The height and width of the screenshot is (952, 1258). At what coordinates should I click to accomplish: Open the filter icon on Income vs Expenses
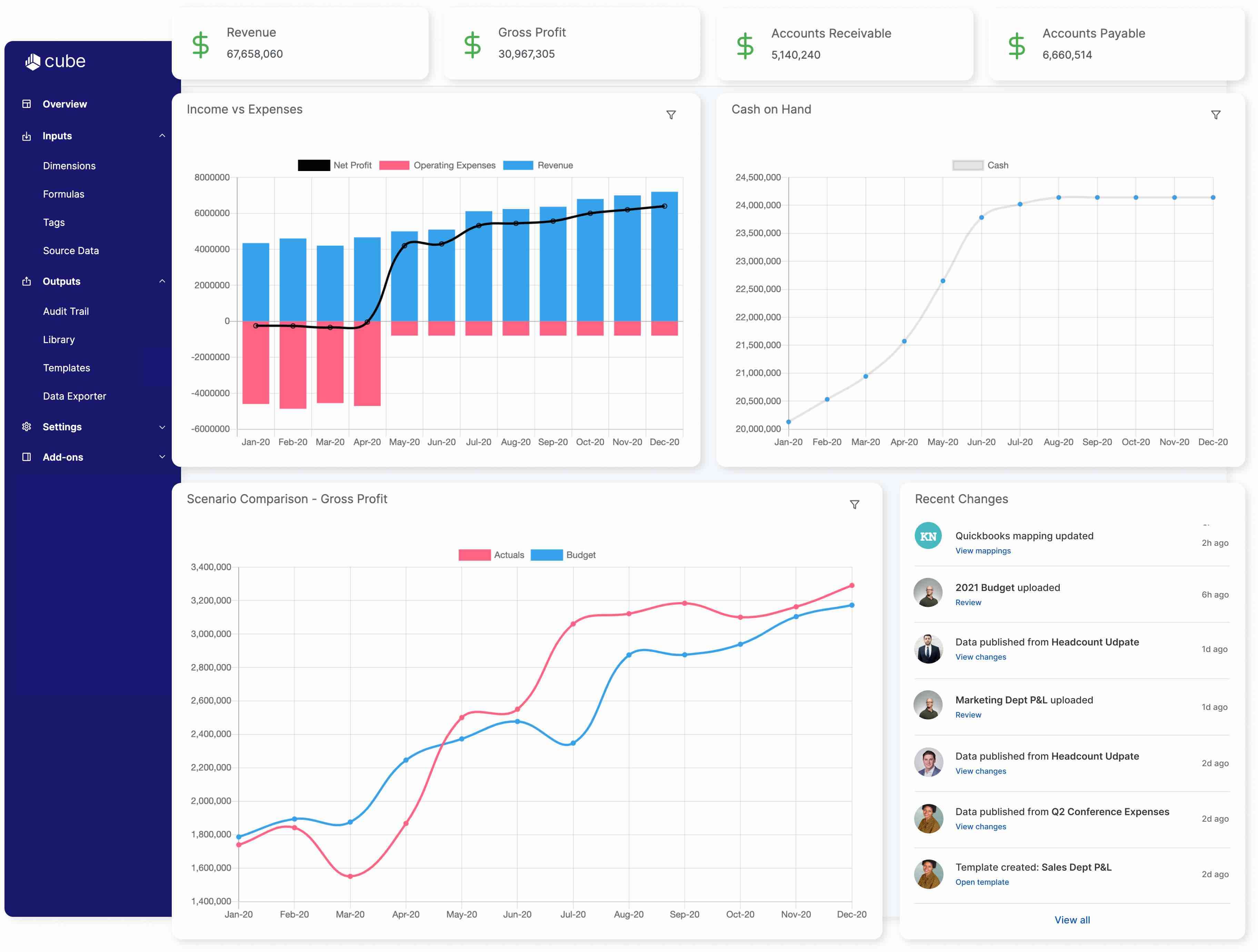click(671, 115)
